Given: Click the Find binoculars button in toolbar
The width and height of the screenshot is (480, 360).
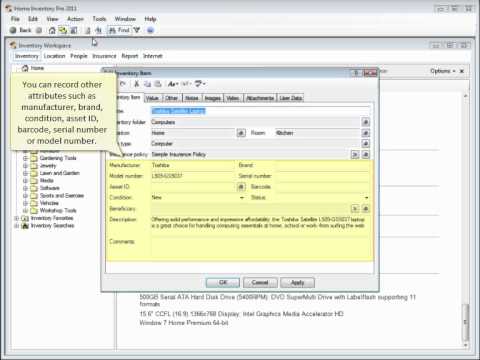Looking at the screenshot, I should pos(119,30).
